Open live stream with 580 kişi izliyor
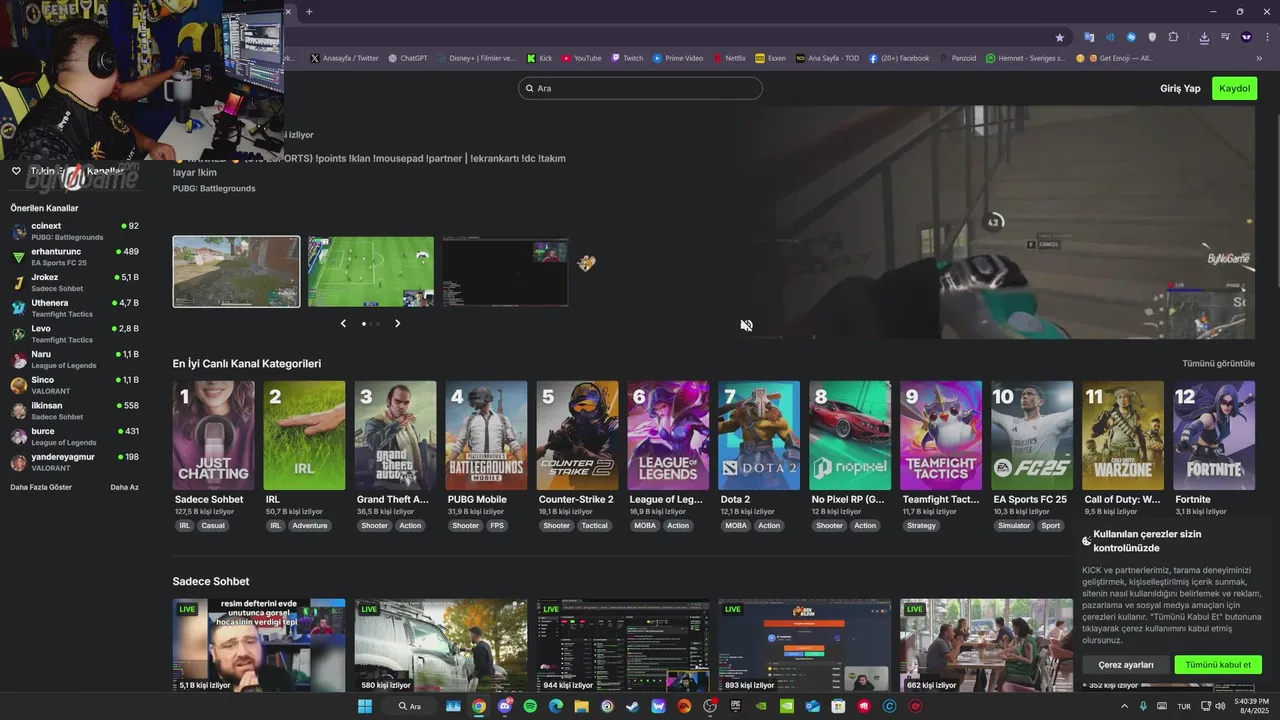Screen dimensions: 1280x720 (441, 645)
